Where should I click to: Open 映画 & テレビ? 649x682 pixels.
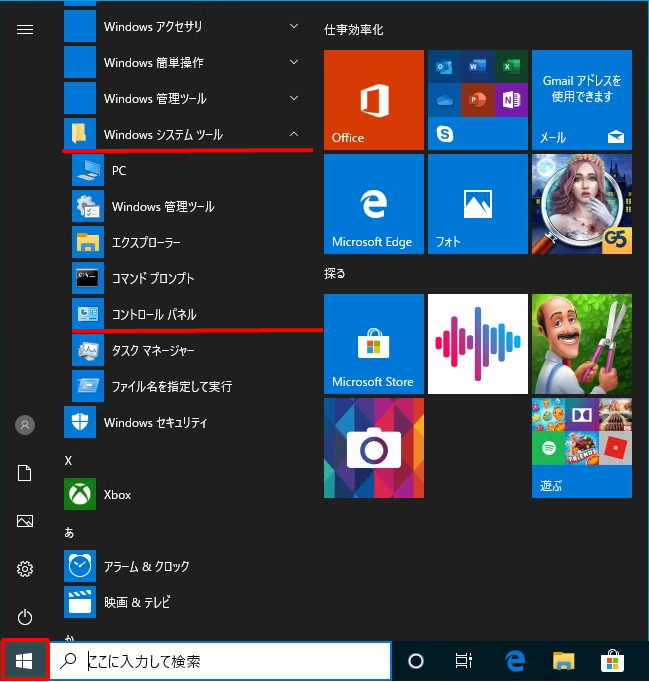pos(188,602)
